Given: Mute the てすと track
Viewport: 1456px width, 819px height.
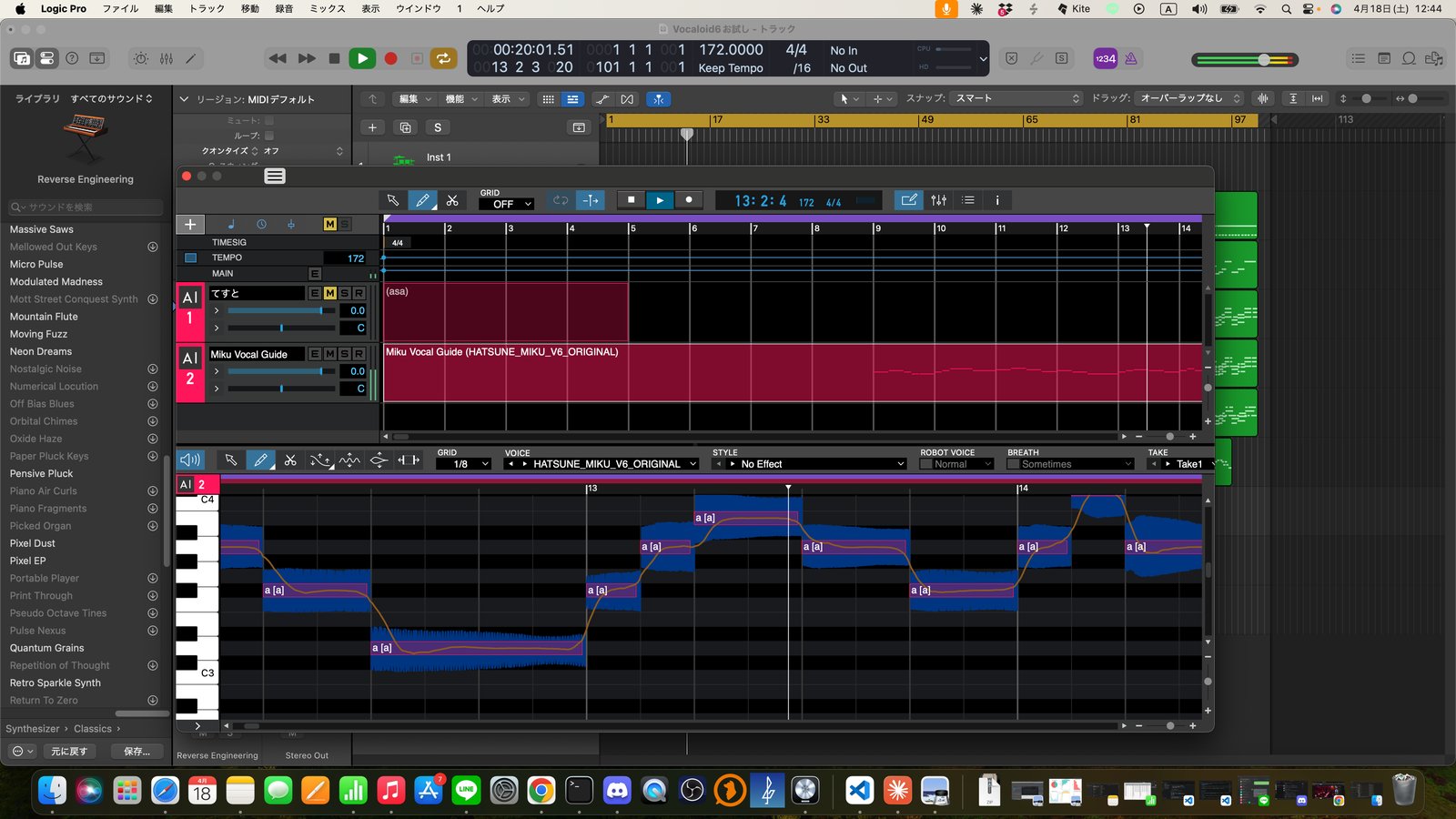Looking at the screenshot, I should pyautogui.click(x=329, y=293).
